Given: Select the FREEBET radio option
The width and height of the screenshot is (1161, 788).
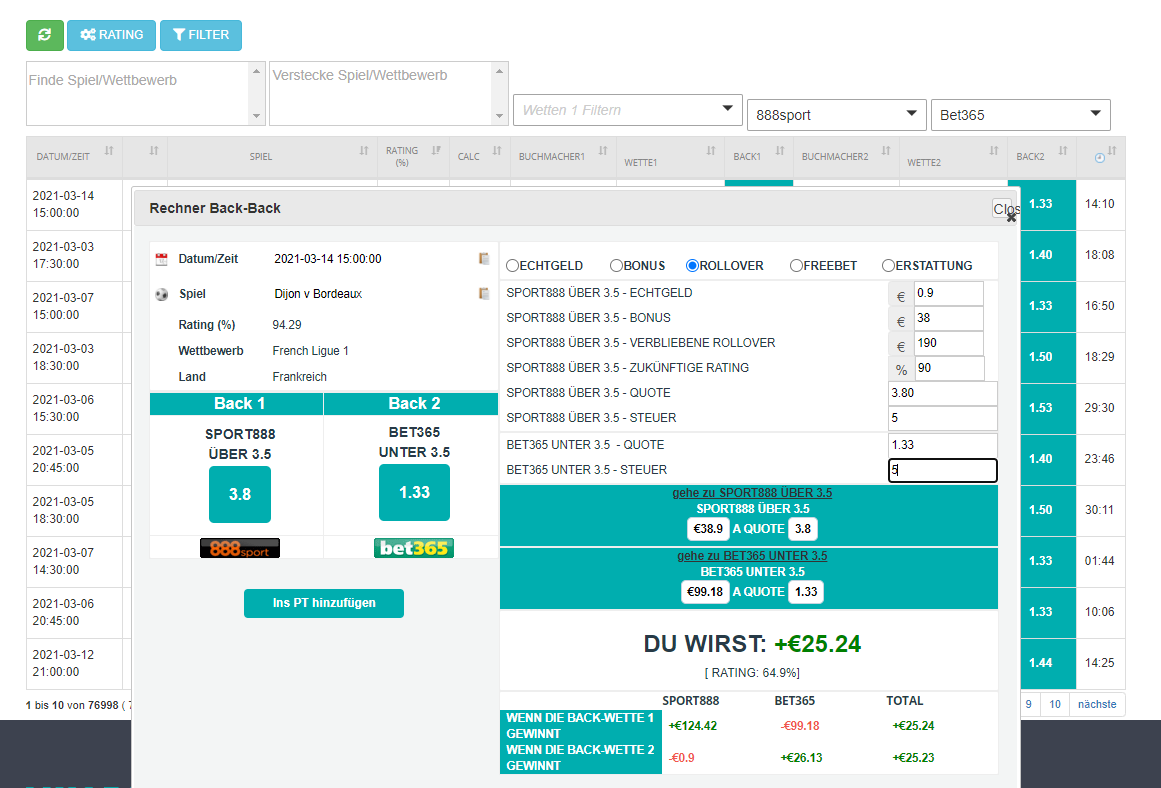Looking at the screenshot, I should coord(796,265).
